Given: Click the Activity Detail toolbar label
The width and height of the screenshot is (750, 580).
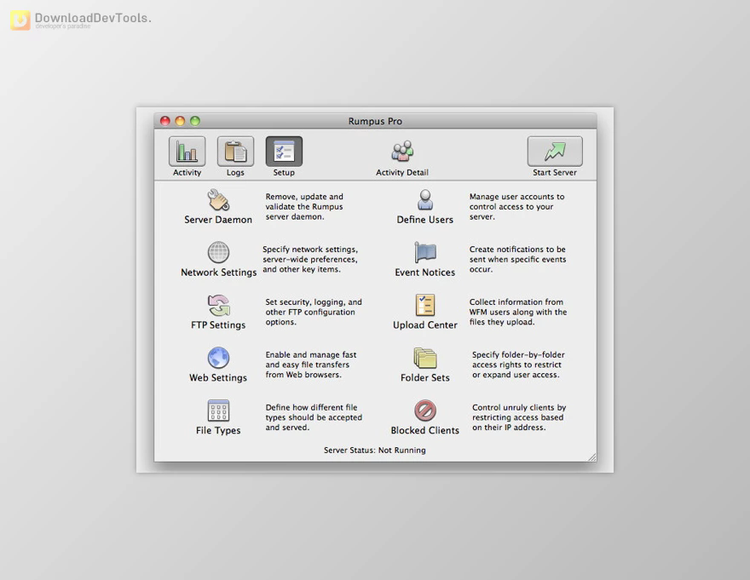Looking at the screenshot, I should click(x=402, y=172).
